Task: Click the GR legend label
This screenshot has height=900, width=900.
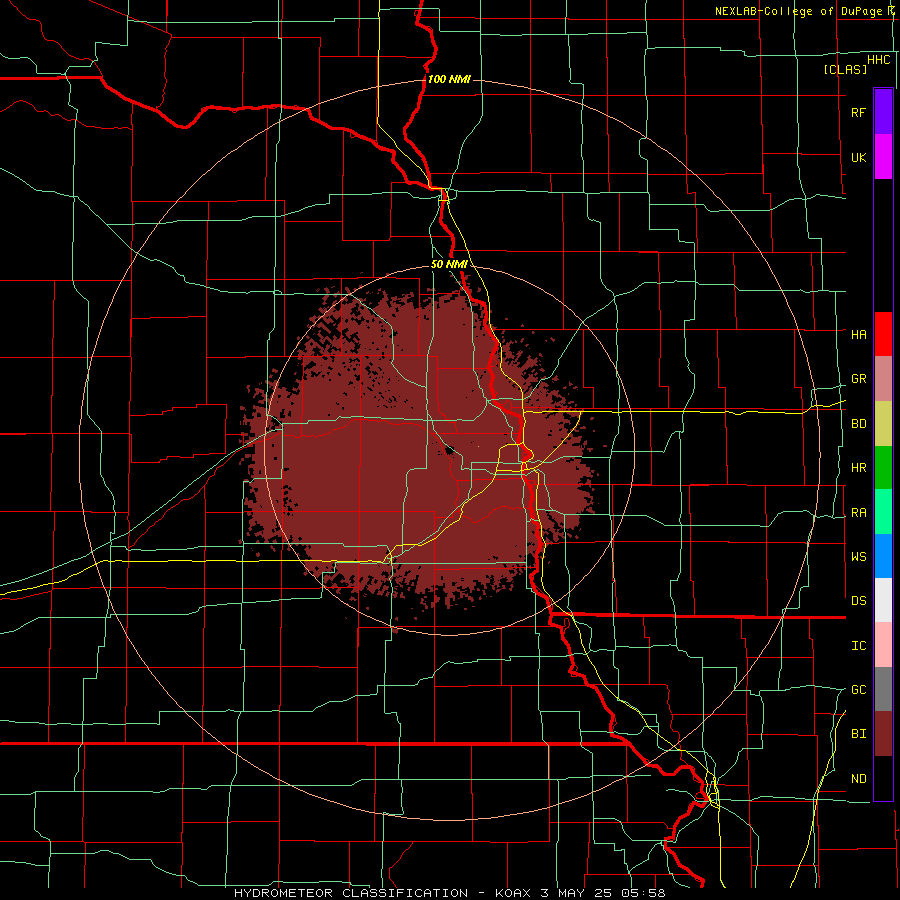Action: pyautogui.click(x=858, y=379)
